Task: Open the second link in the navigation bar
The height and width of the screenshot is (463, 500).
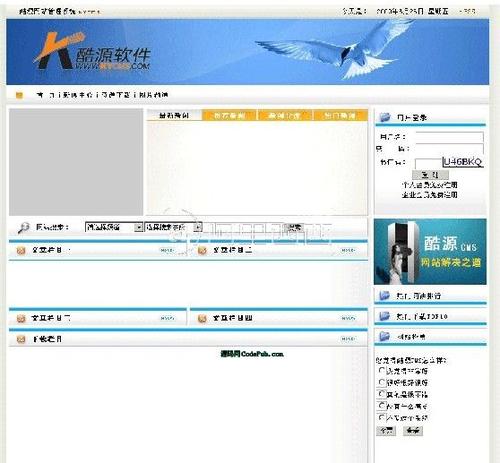Action: tap(77, 95)
